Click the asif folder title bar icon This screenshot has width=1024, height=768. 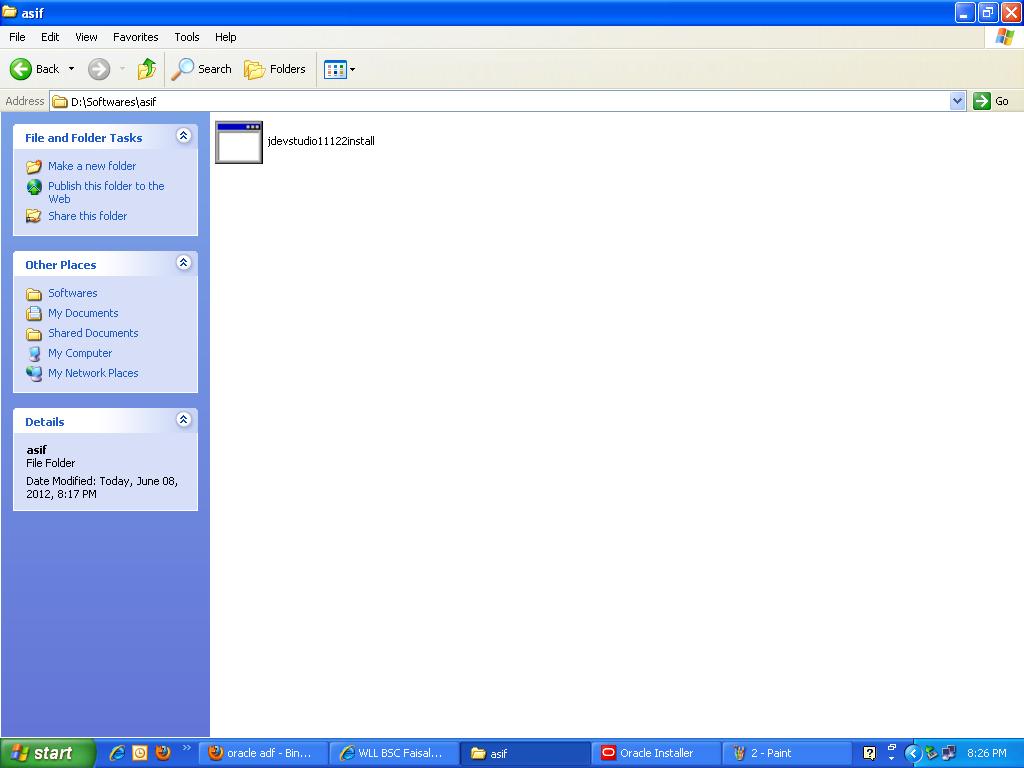[10, 12]
